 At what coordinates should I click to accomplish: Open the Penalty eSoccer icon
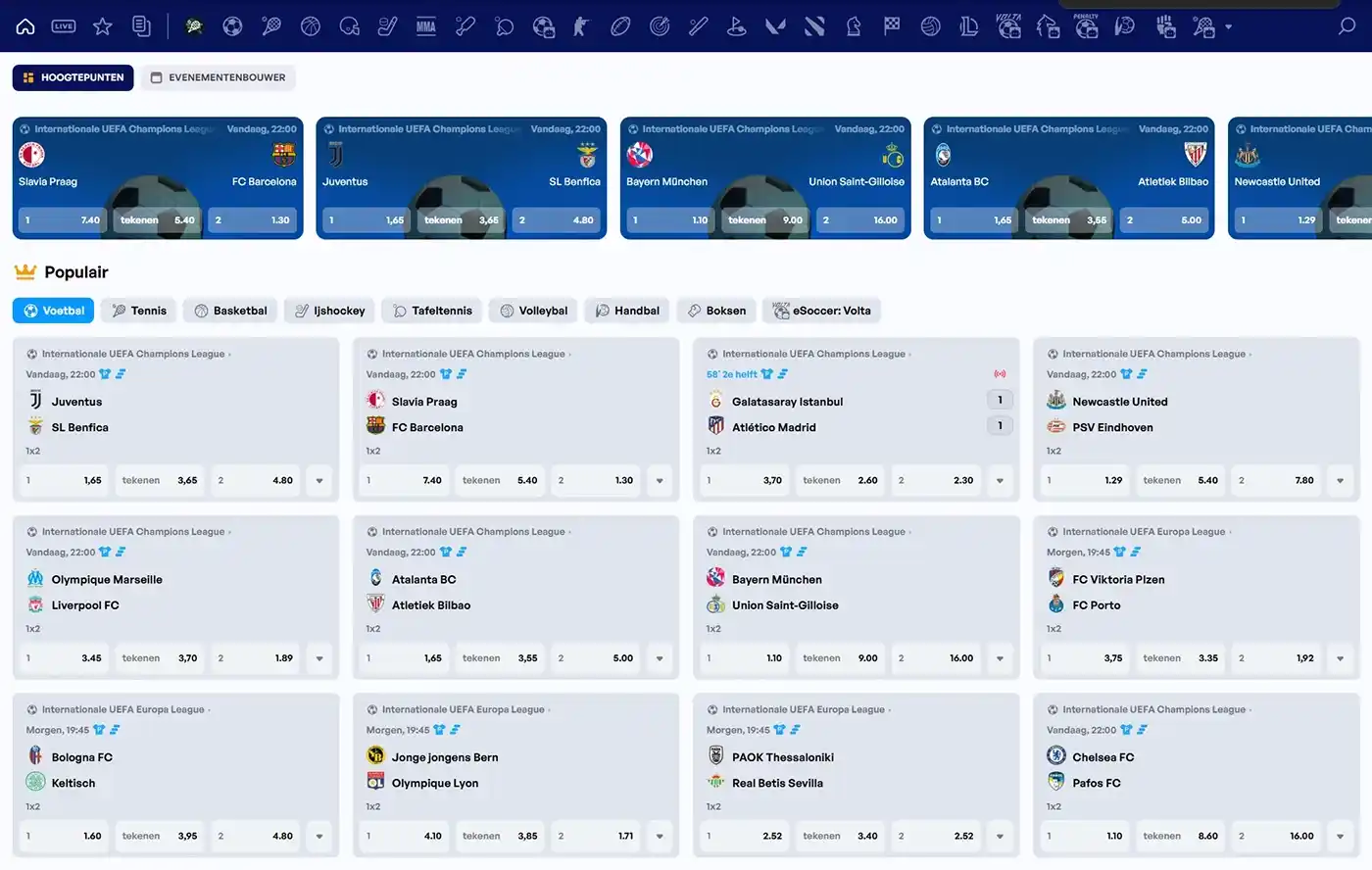(x=1086, y=26)
